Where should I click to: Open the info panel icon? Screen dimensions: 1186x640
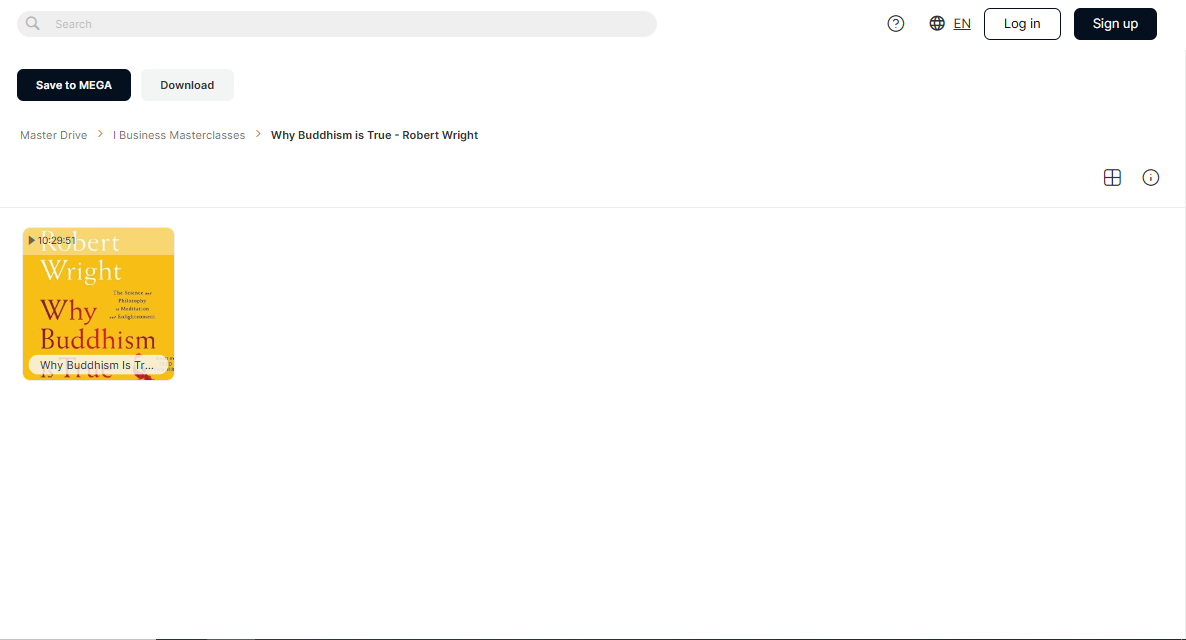point(1150,178)
